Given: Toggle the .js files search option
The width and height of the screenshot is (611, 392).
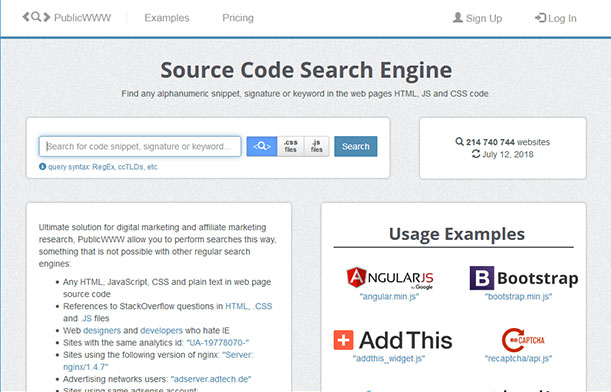Looking at the screenshot, I should tap(316, 147).
